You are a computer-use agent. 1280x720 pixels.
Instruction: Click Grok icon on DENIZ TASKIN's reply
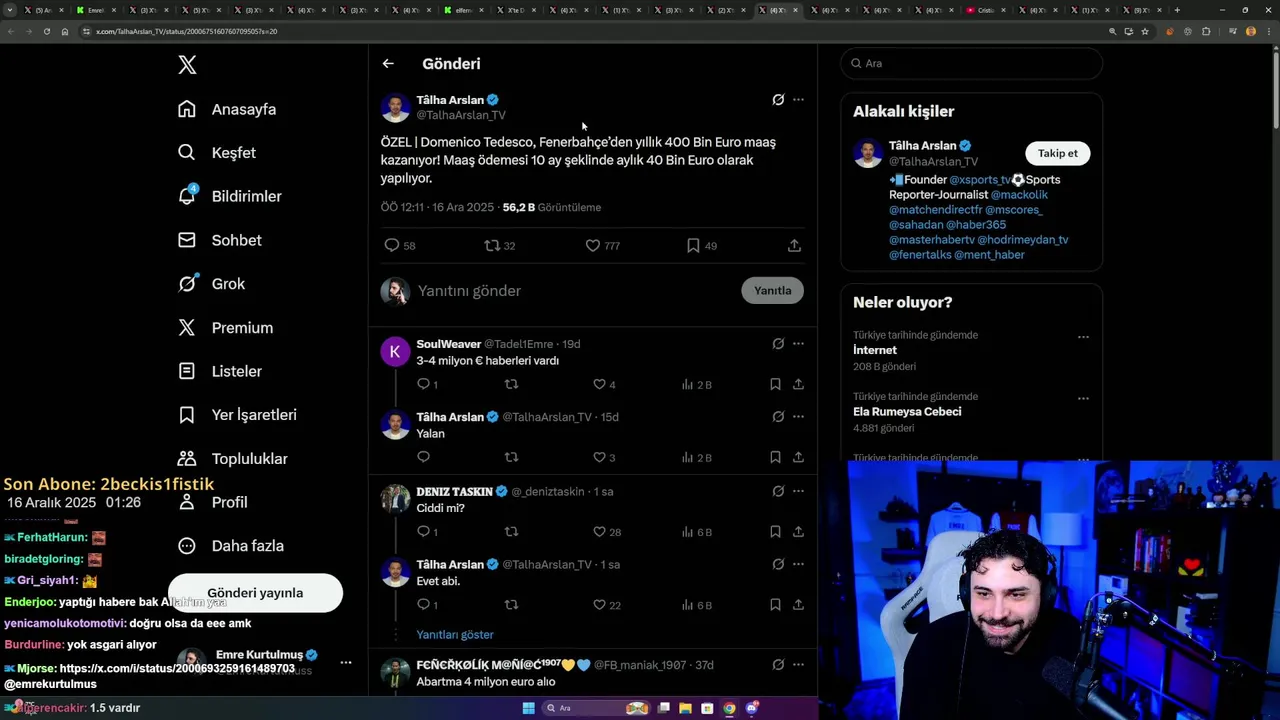point(778,491)
